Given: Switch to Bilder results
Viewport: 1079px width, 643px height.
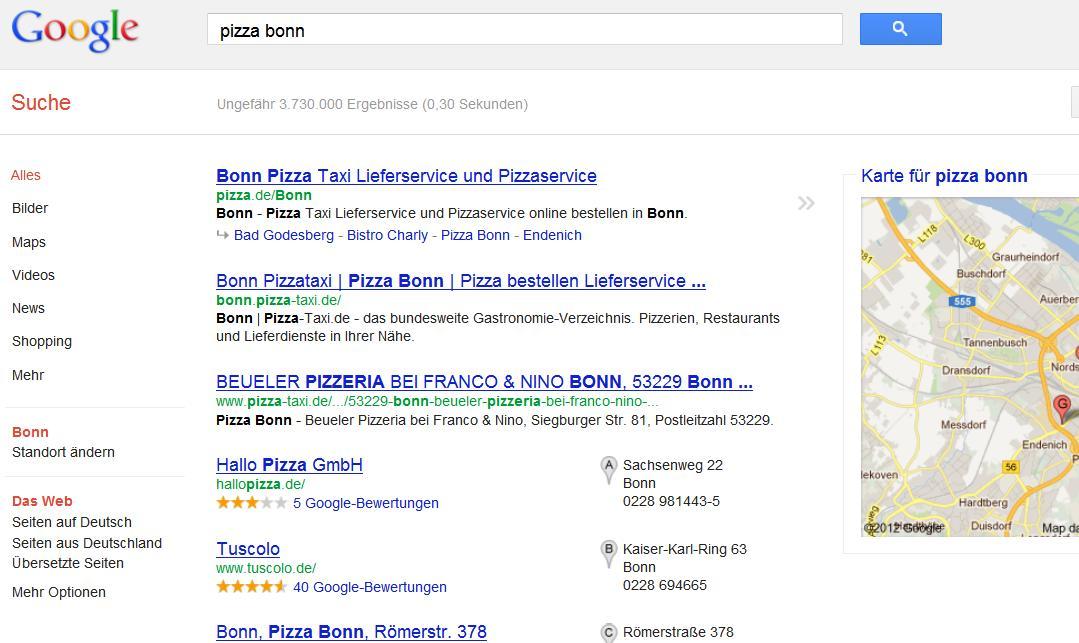Looking at the screenshot, I should pos(30,208).
